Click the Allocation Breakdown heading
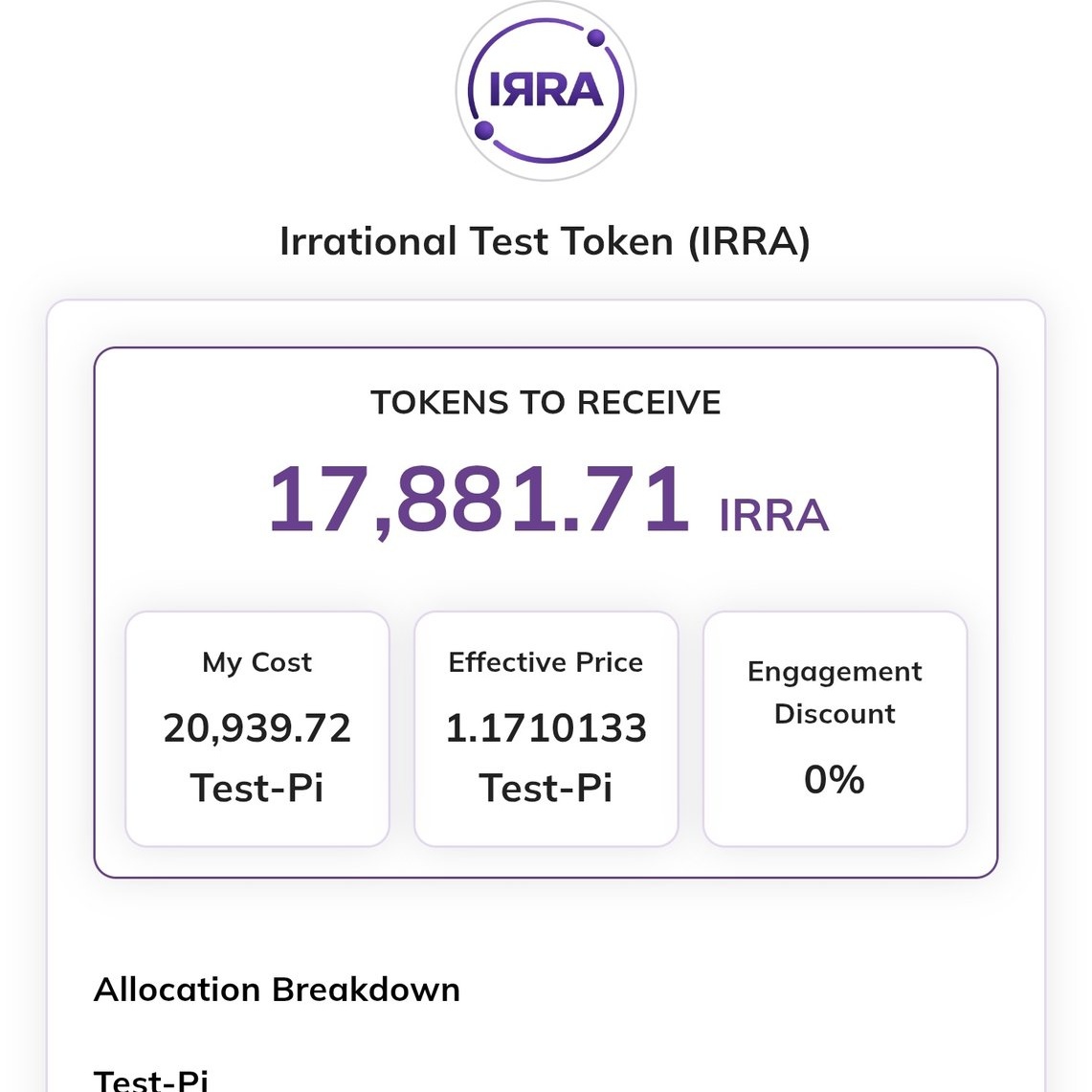This screenshot has width=1092, height=1092. [x=278, y=990]
